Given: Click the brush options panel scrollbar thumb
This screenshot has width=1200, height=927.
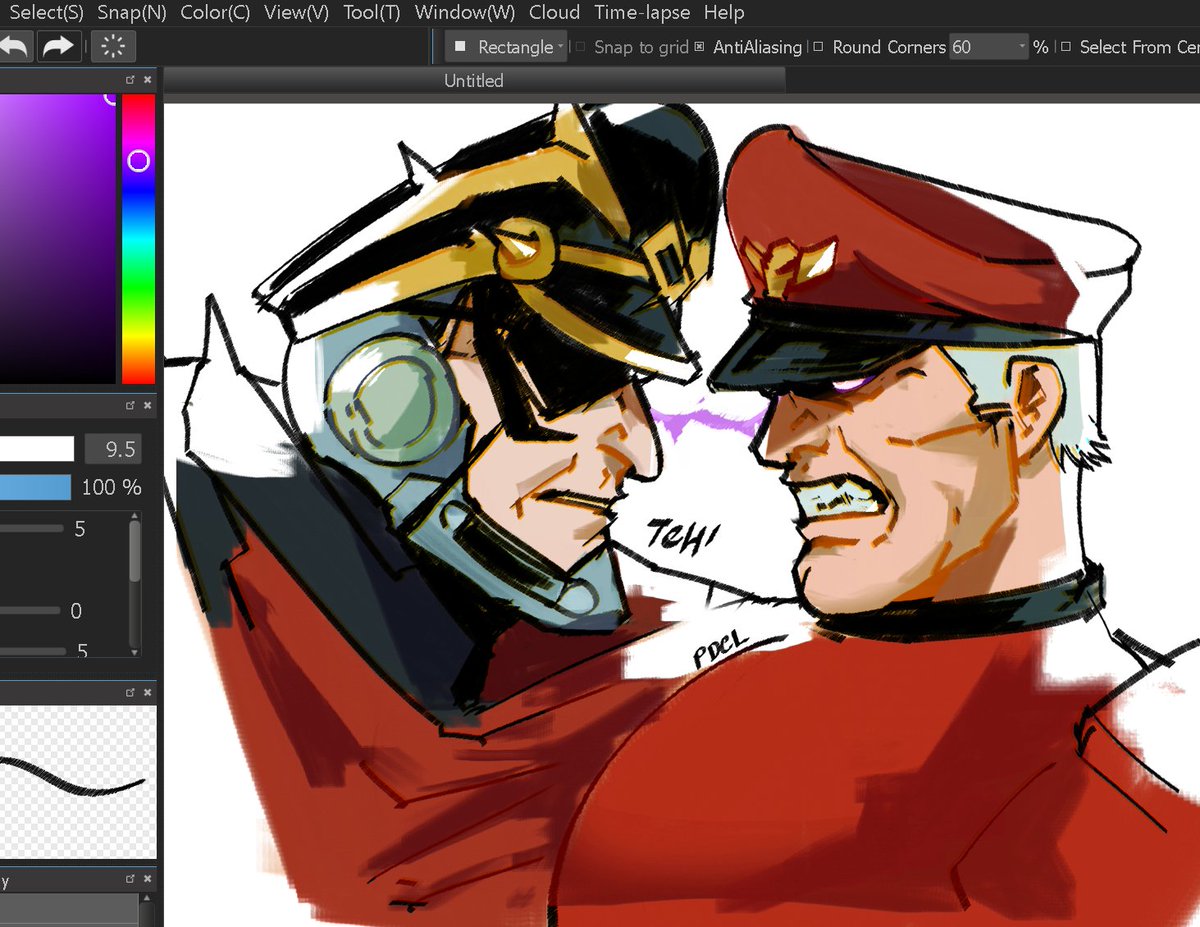Looking at the screenshot, I should 135,551.
